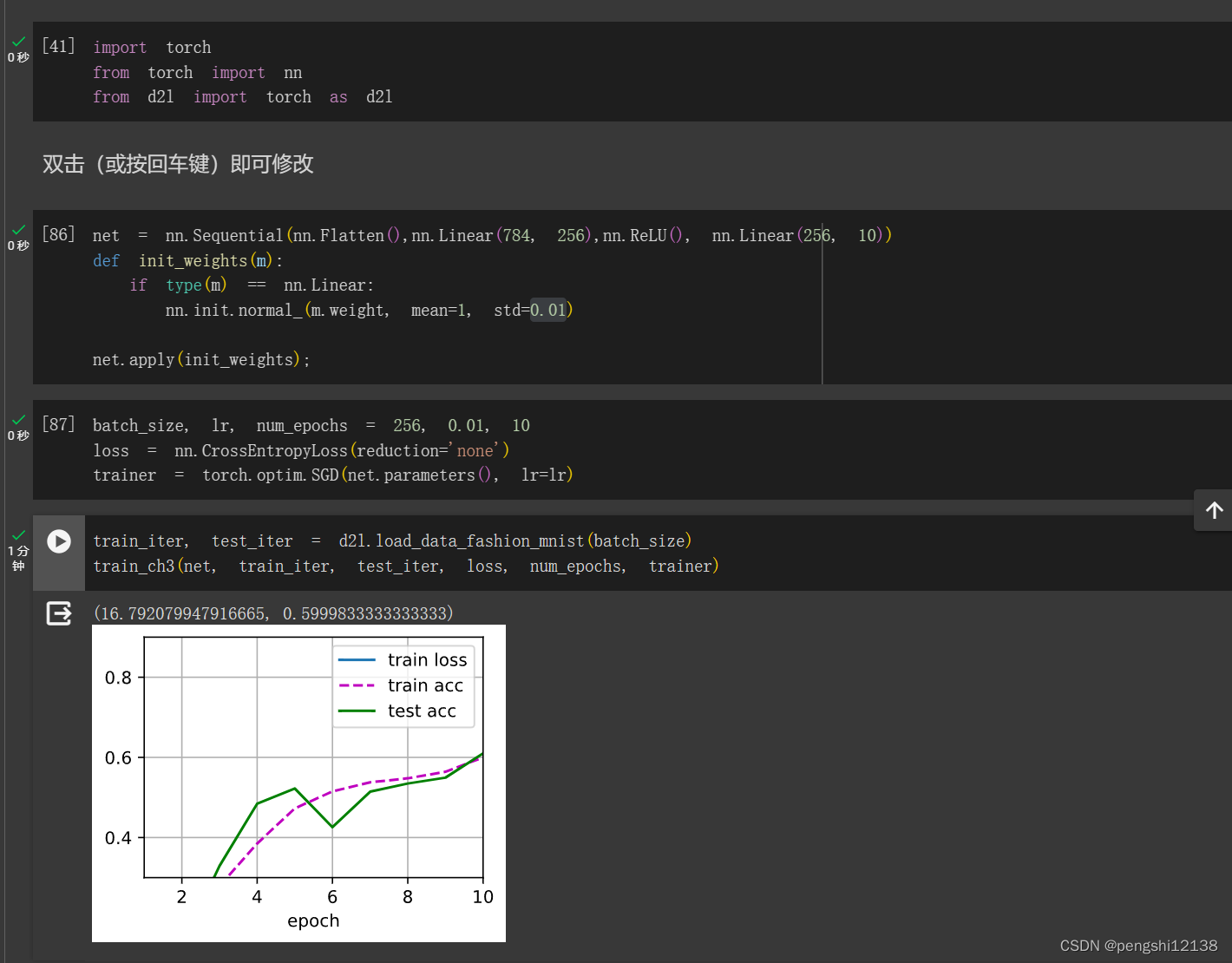Click the 'epoch' axis label in plot

(x=313, y=921)
